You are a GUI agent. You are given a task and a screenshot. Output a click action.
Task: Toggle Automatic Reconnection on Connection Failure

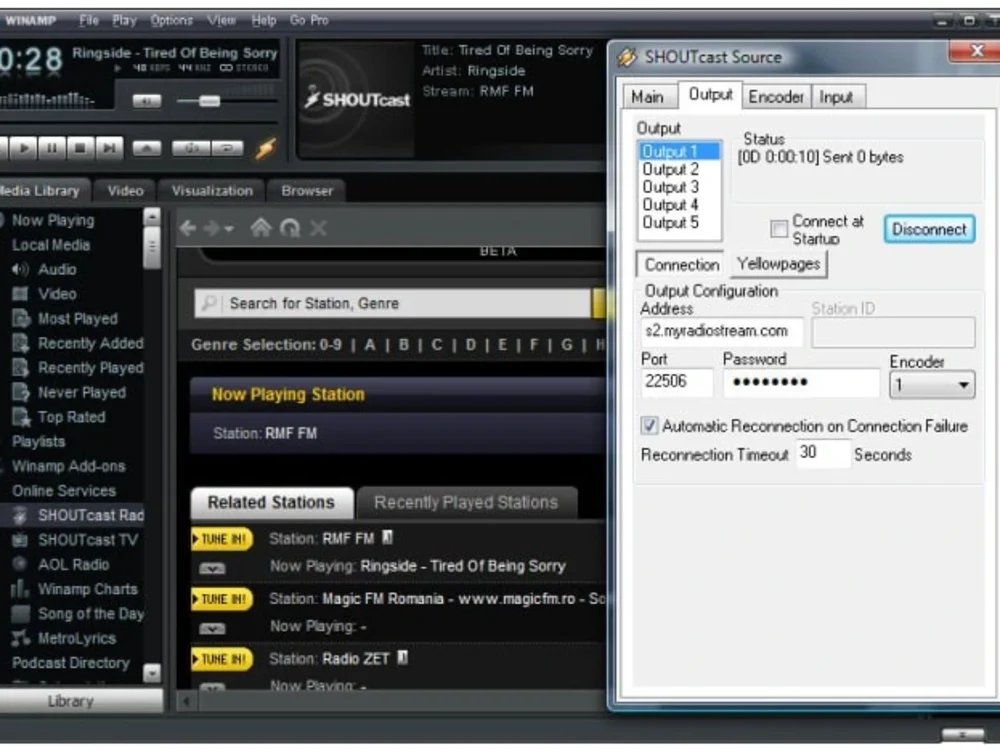[x=649, y=425]
